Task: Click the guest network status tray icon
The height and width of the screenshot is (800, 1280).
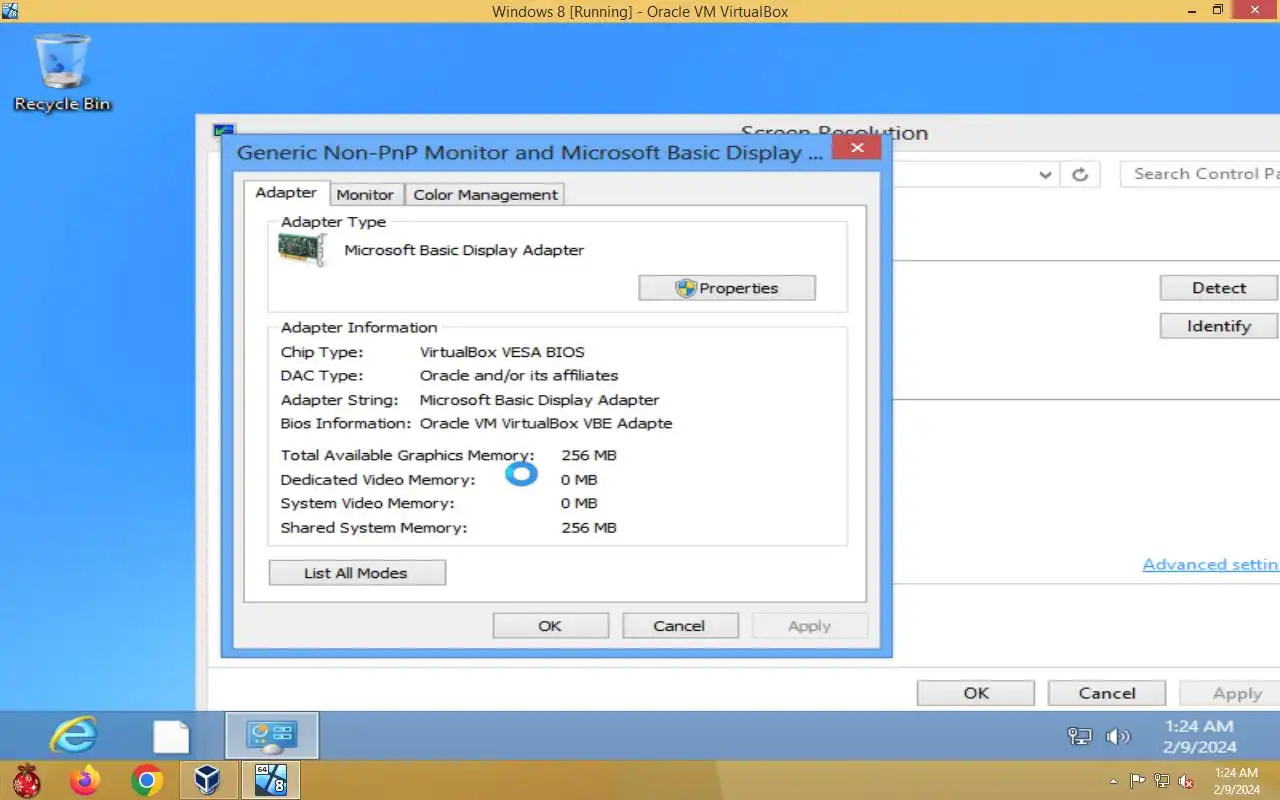Action: pos(1079,737)
